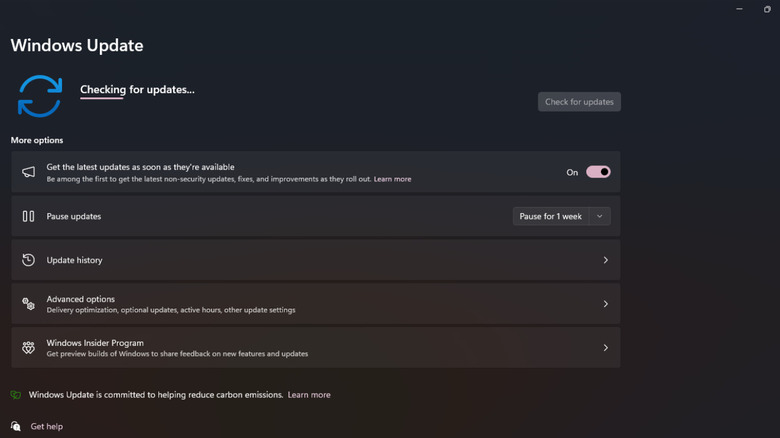
Task: Click the Get help headset icon
Action: pos(16,426)
